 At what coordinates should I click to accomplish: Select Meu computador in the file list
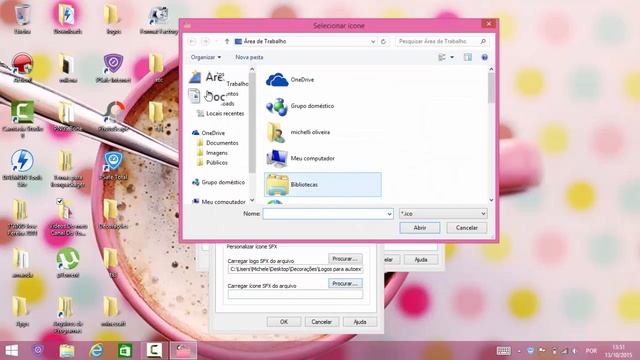pyautogui.click(x=300, y=158)
